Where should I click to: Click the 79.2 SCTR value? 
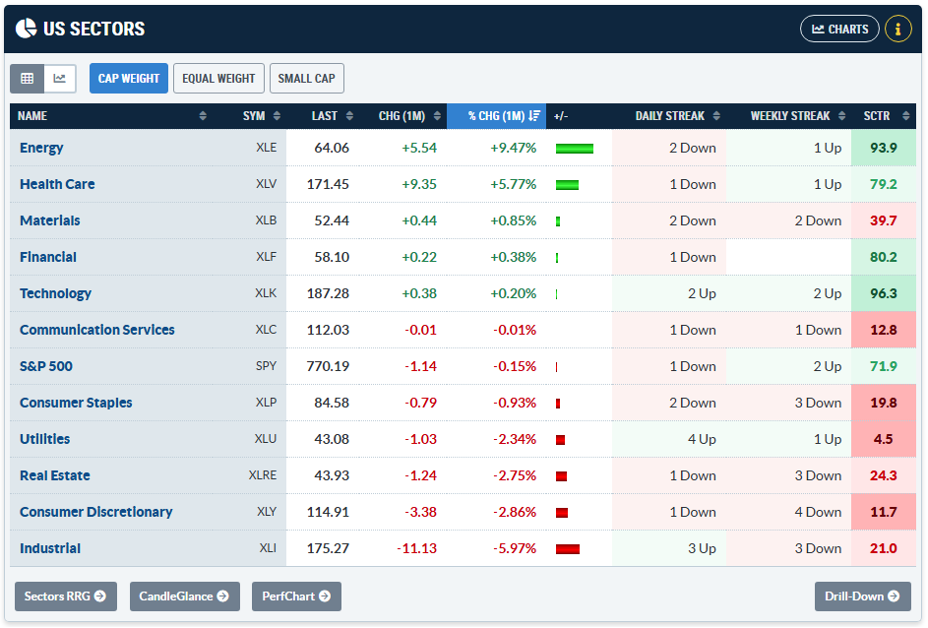click(x=883, y=184)
